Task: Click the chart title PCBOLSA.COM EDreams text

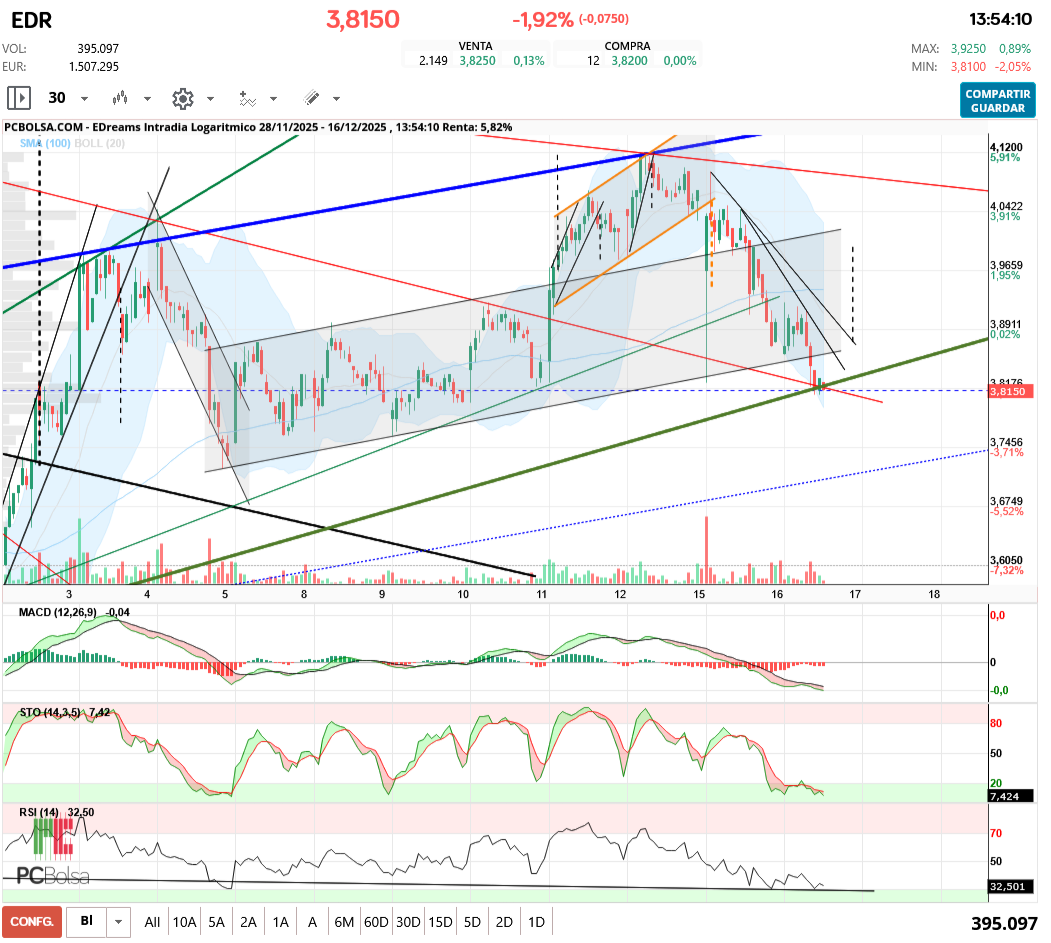Action: pos(258,127)
